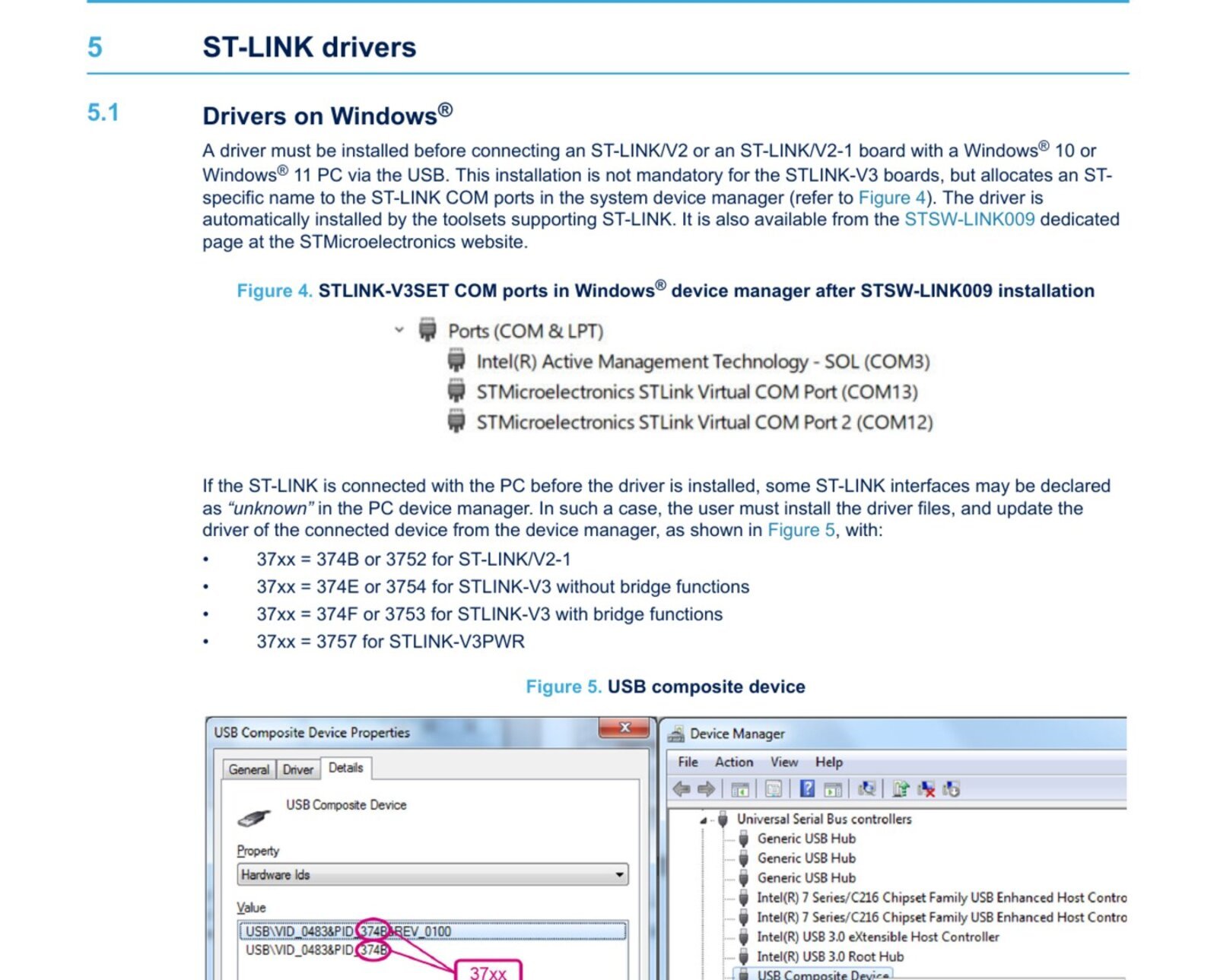
Task: Follow the Figure 5 link in the paragraph
Action: tap(801, 530)
